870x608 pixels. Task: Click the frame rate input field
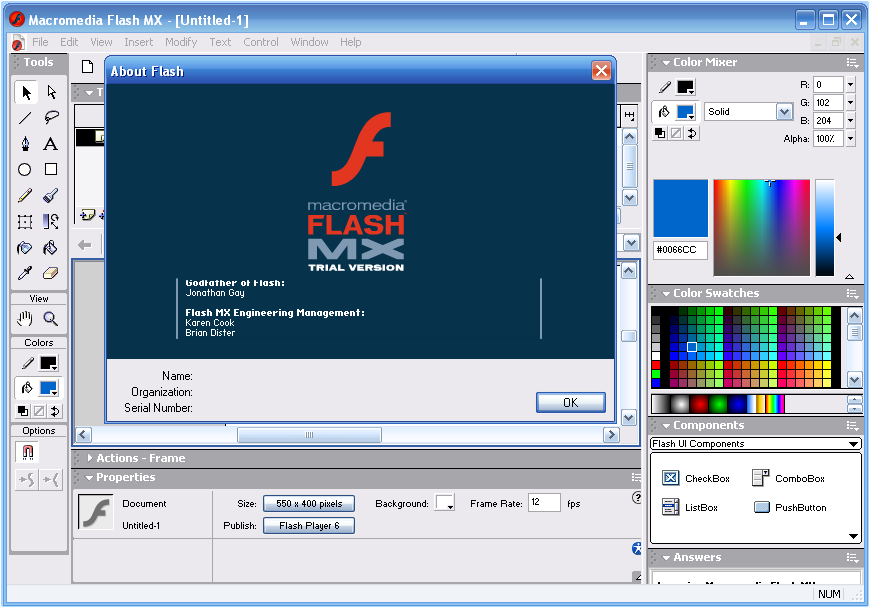pos(544,503)
